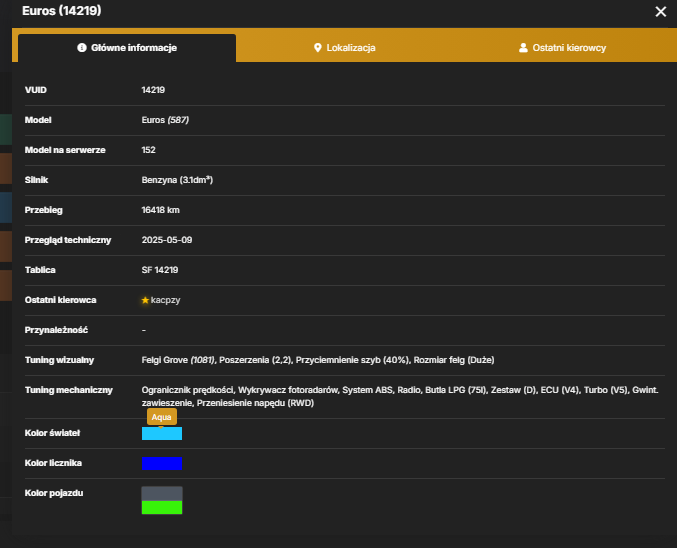This screenshot has height=548, width=677.
Task: Close the Euros vehicle details dialog
Action: (x=661, y=12)
